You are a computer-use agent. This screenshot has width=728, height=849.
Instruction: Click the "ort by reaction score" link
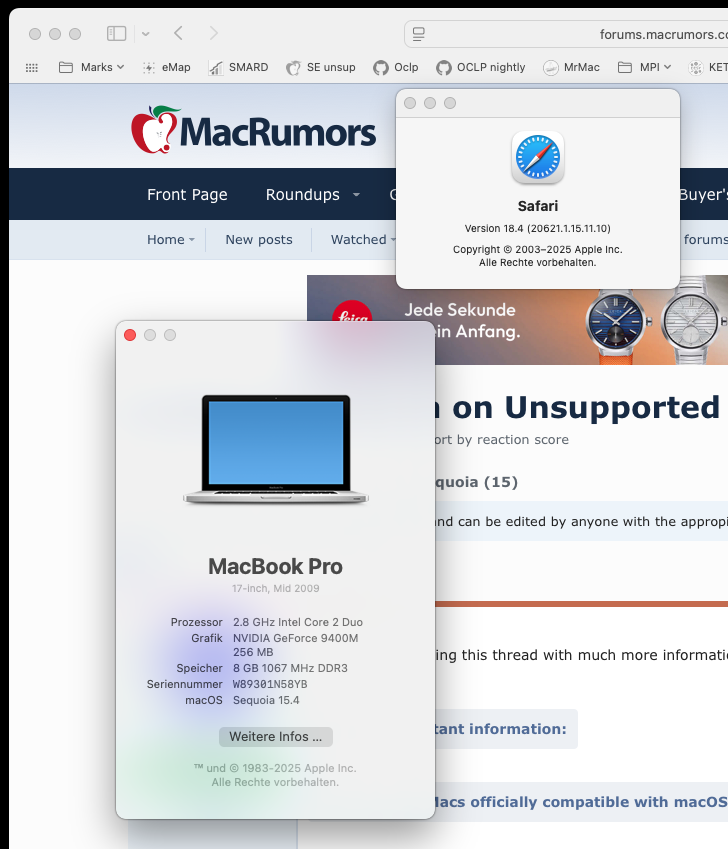coord(502,440)
